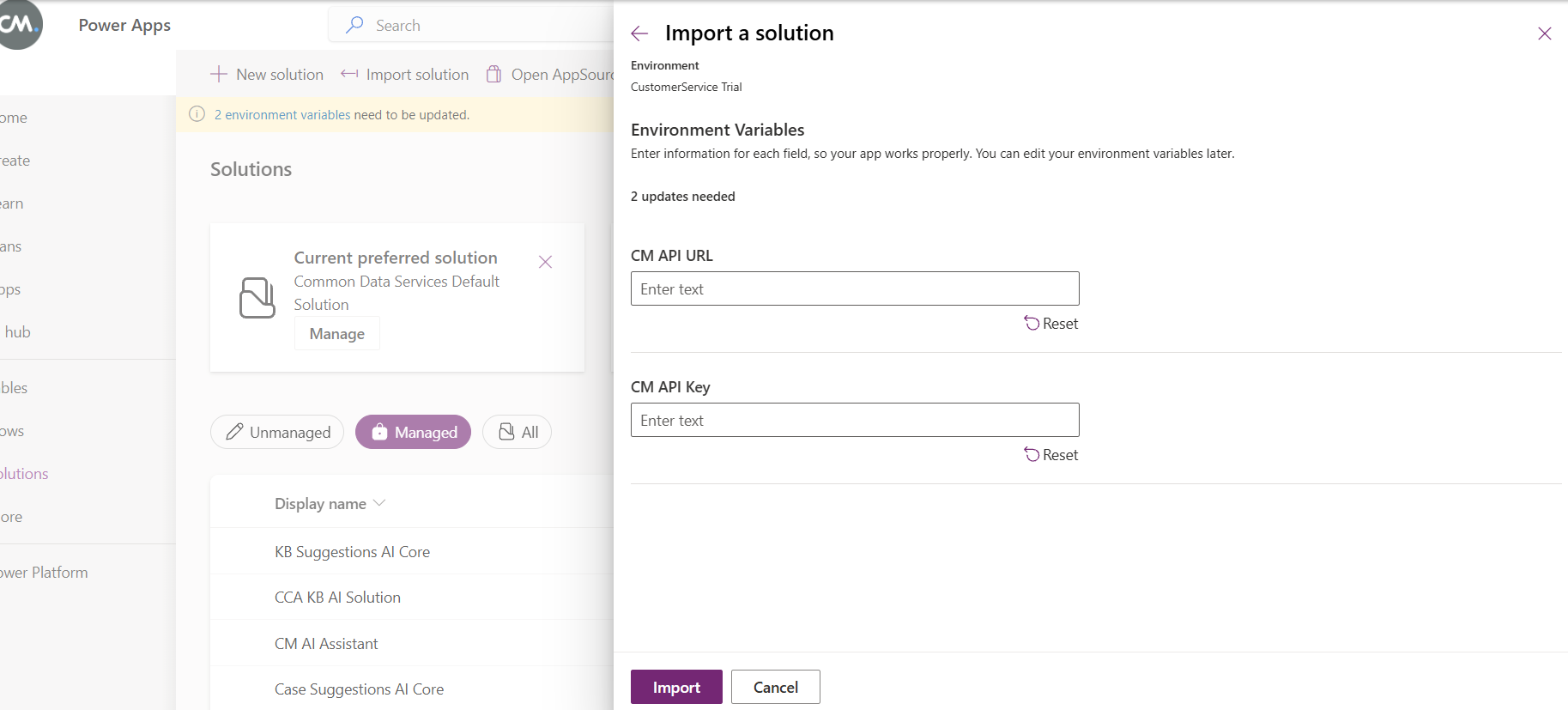The height and width of the screenshot is (710, 1568).
Task: Open the hub item in the left navigation
Action: [16, 332]
